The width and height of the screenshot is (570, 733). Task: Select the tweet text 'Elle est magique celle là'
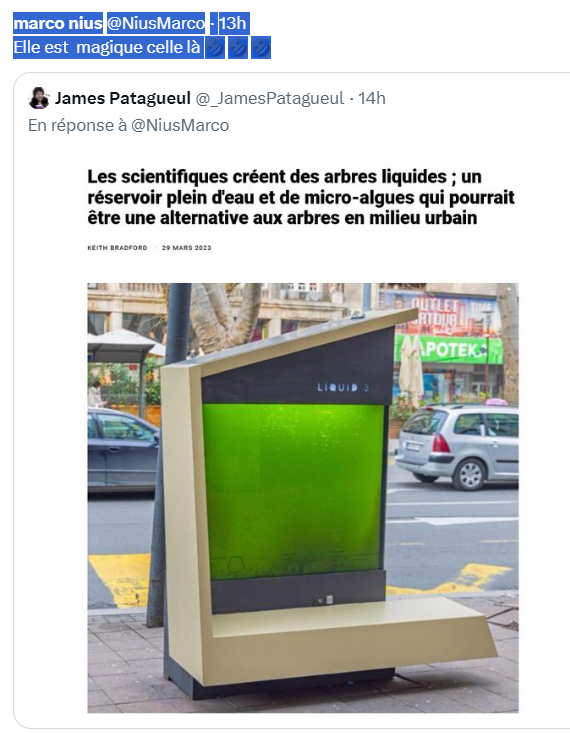[107, 48]
